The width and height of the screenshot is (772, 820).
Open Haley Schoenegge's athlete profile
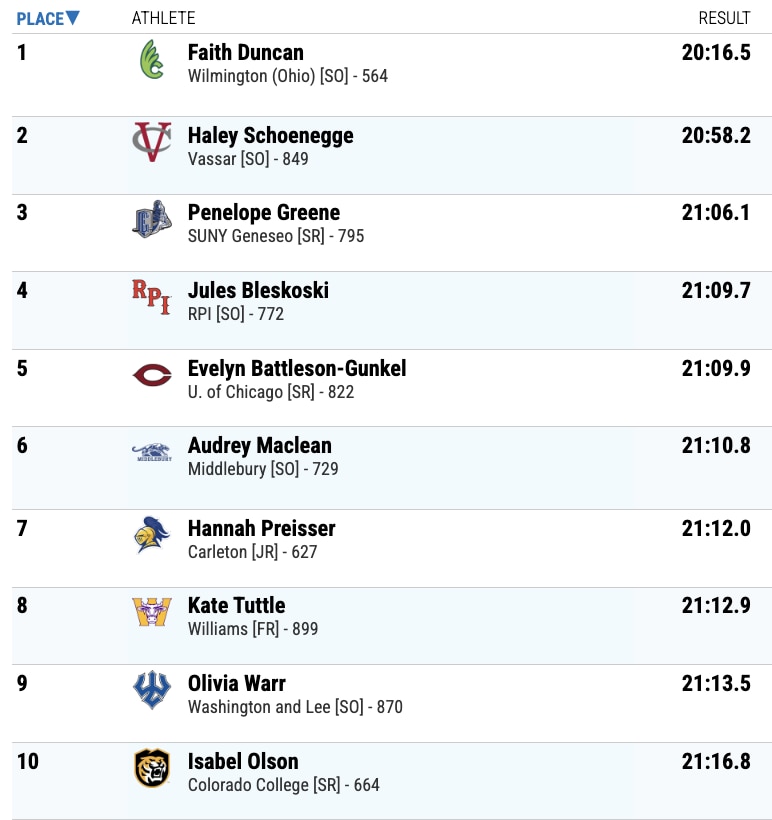(270, 135)
